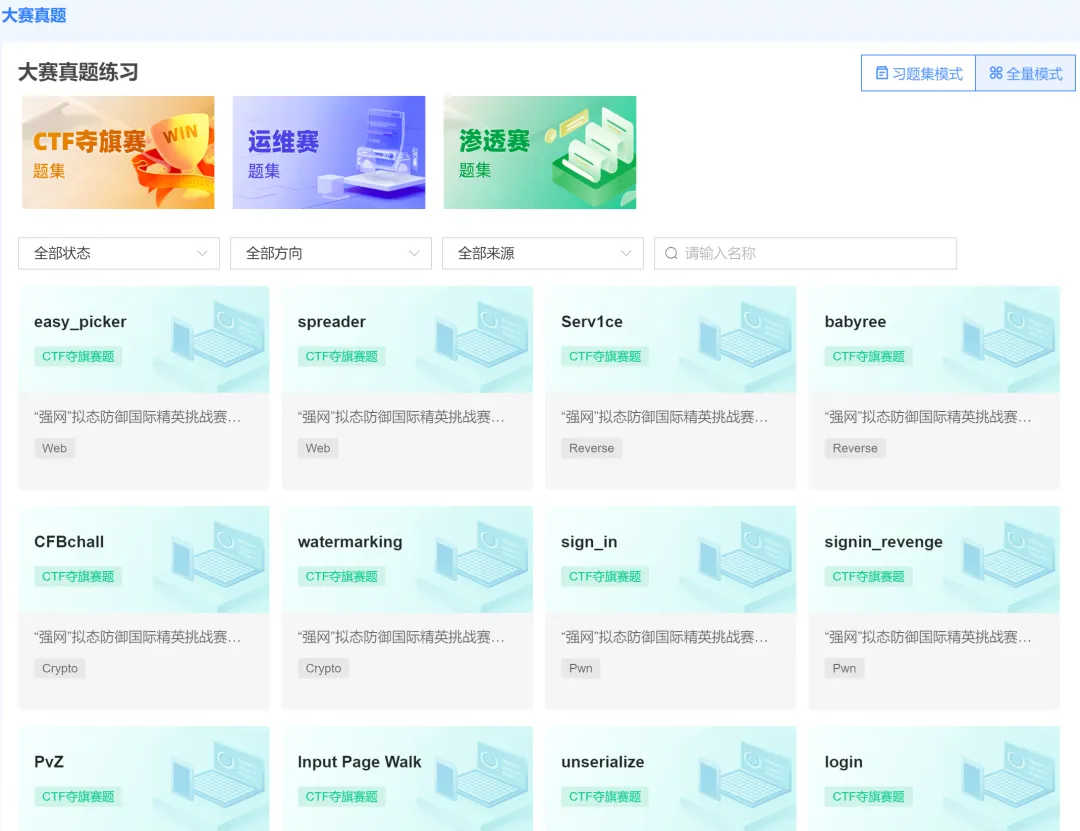Switch to 习题集模式 view
The width and height of the screenshot is (1080, 831).
[x=918, y=73]
